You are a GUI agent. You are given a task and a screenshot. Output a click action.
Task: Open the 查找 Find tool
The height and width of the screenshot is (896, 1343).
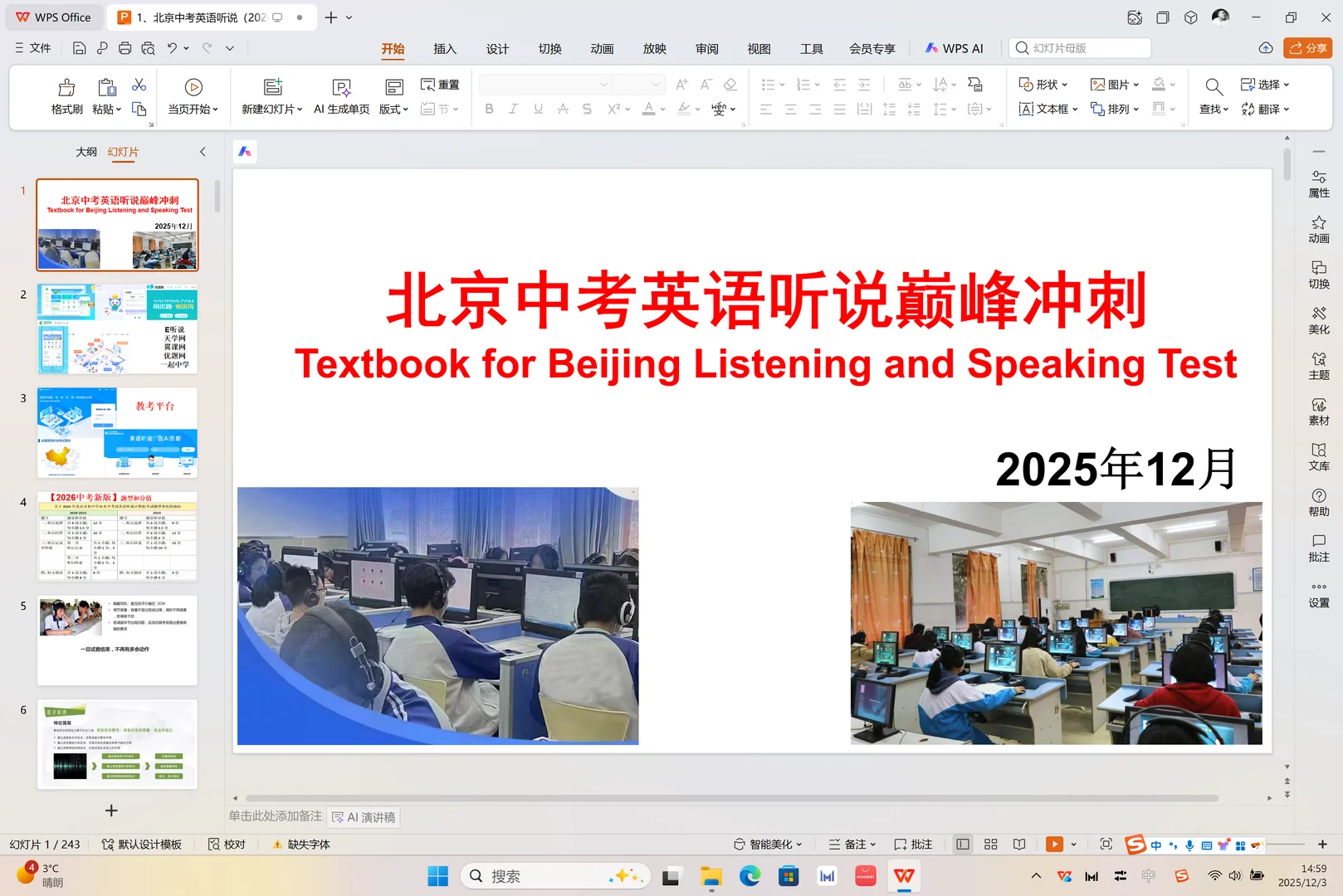1213,95
